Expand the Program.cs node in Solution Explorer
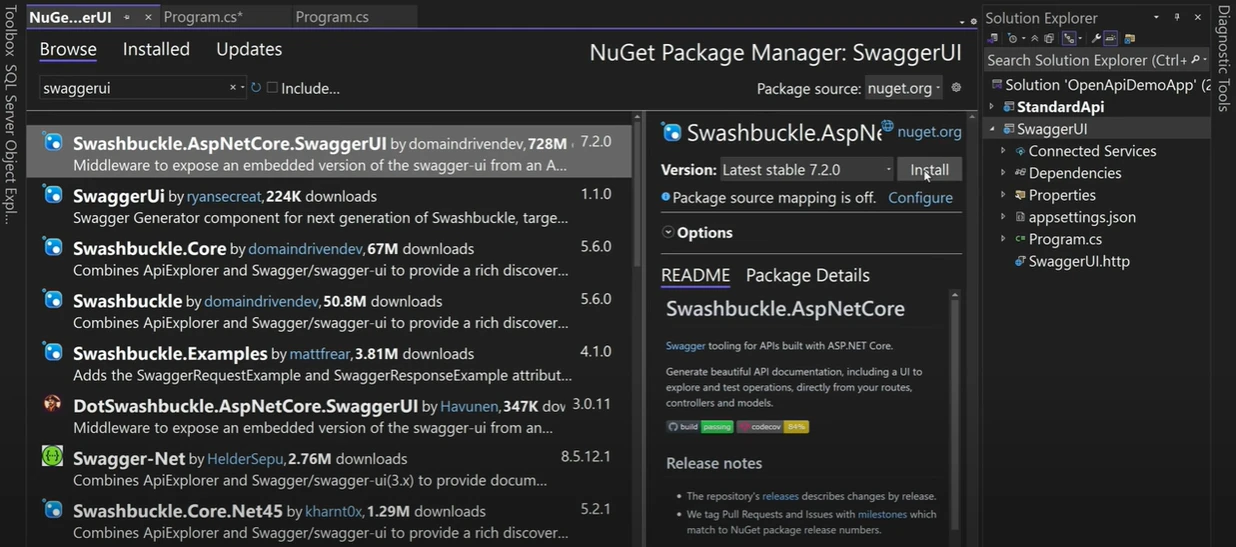The width and height of the screenshot is (1236, 547). coord(1003,239)
